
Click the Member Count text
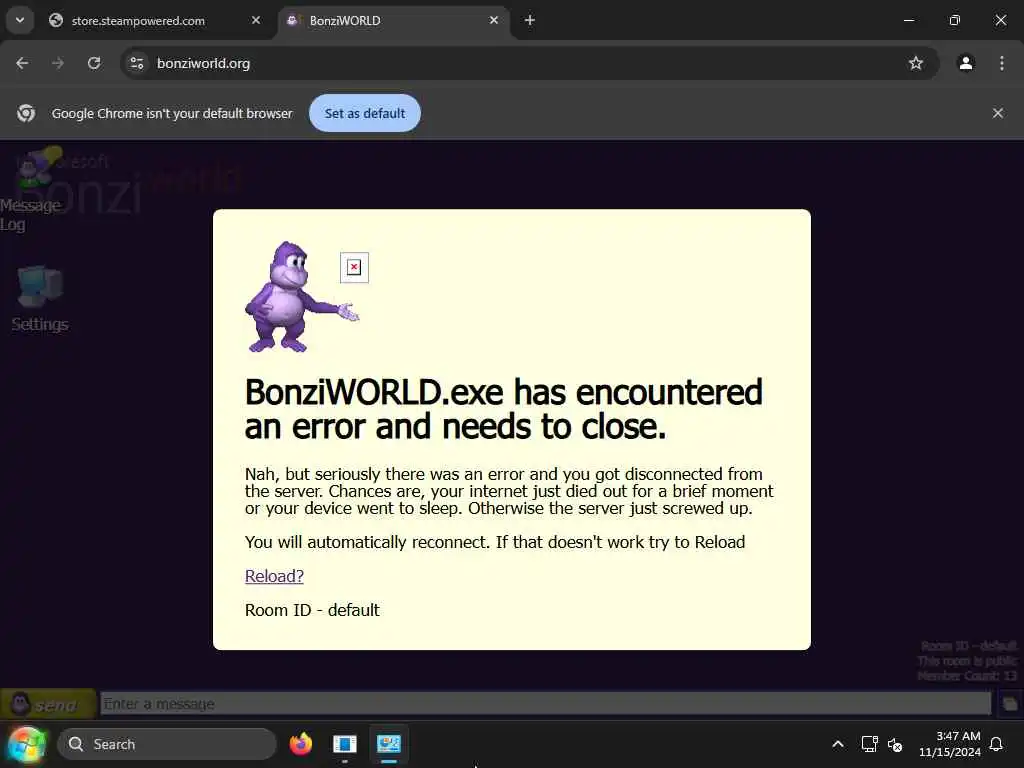(x=967, y=676)
